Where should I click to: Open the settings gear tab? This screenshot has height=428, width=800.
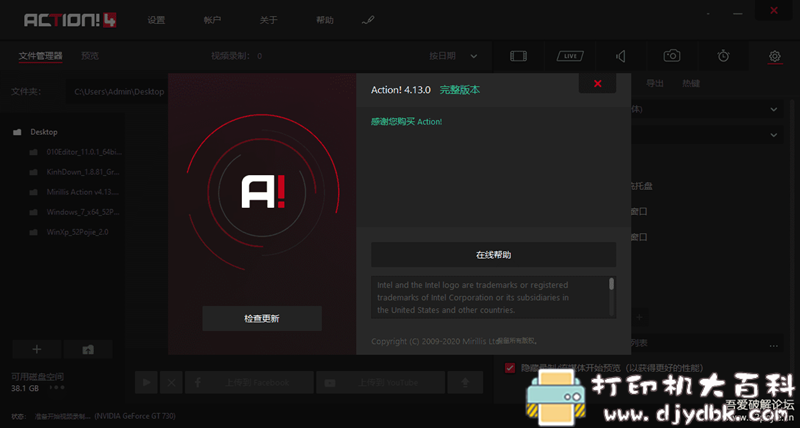click(774, 56)
